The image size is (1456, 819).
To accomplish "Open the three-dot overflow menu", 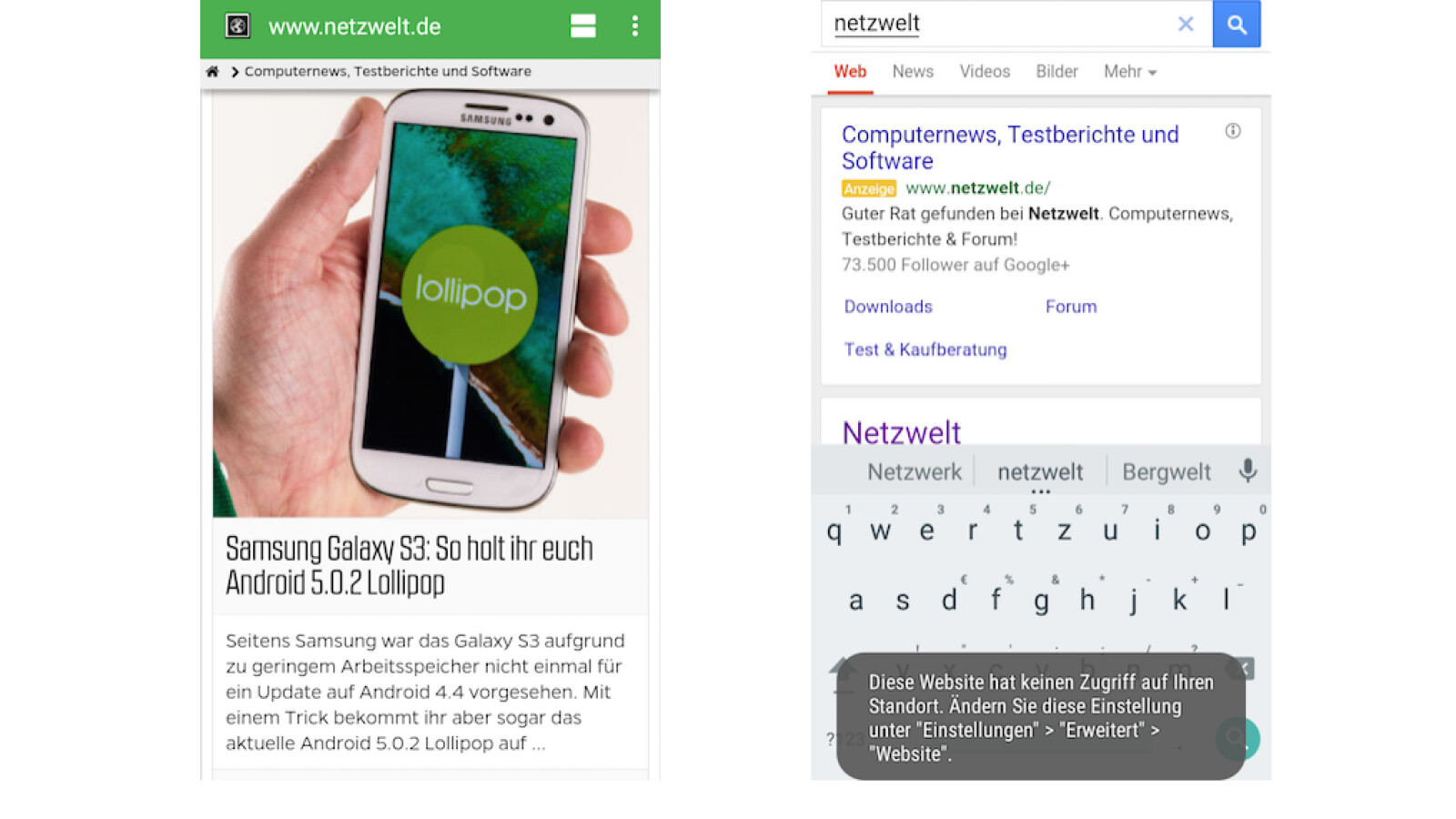I will 635,25.
